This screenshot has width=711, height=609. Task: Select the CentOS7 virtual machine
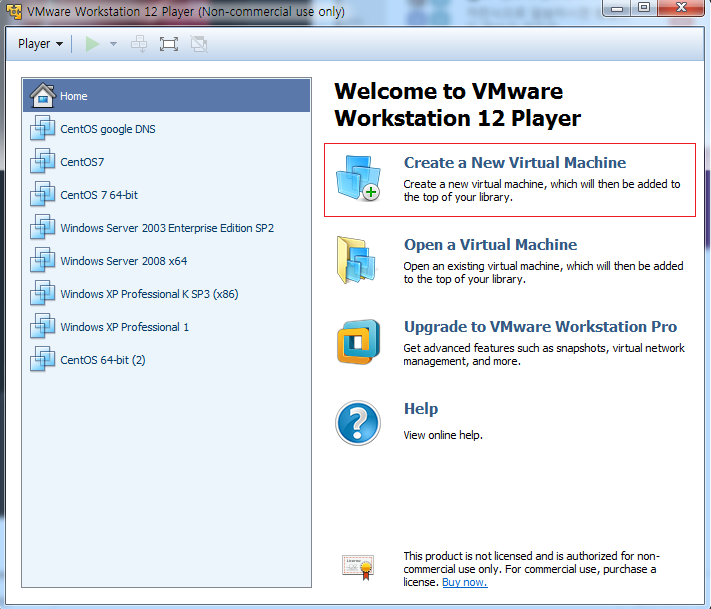tap(166, 162)
